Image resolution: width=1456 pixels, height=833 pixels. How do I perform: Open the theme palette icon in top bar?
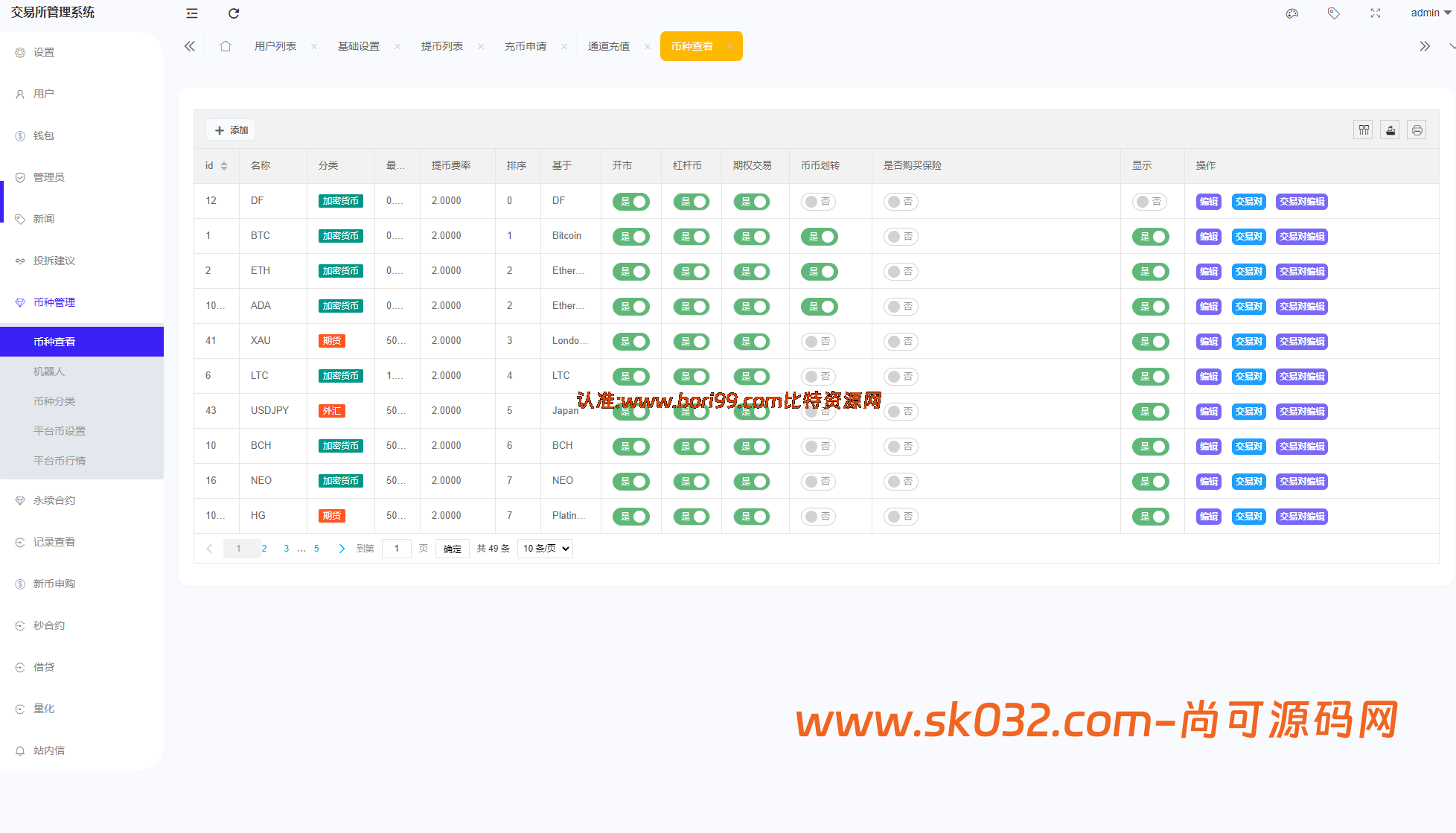click(x=1291, y=13)
